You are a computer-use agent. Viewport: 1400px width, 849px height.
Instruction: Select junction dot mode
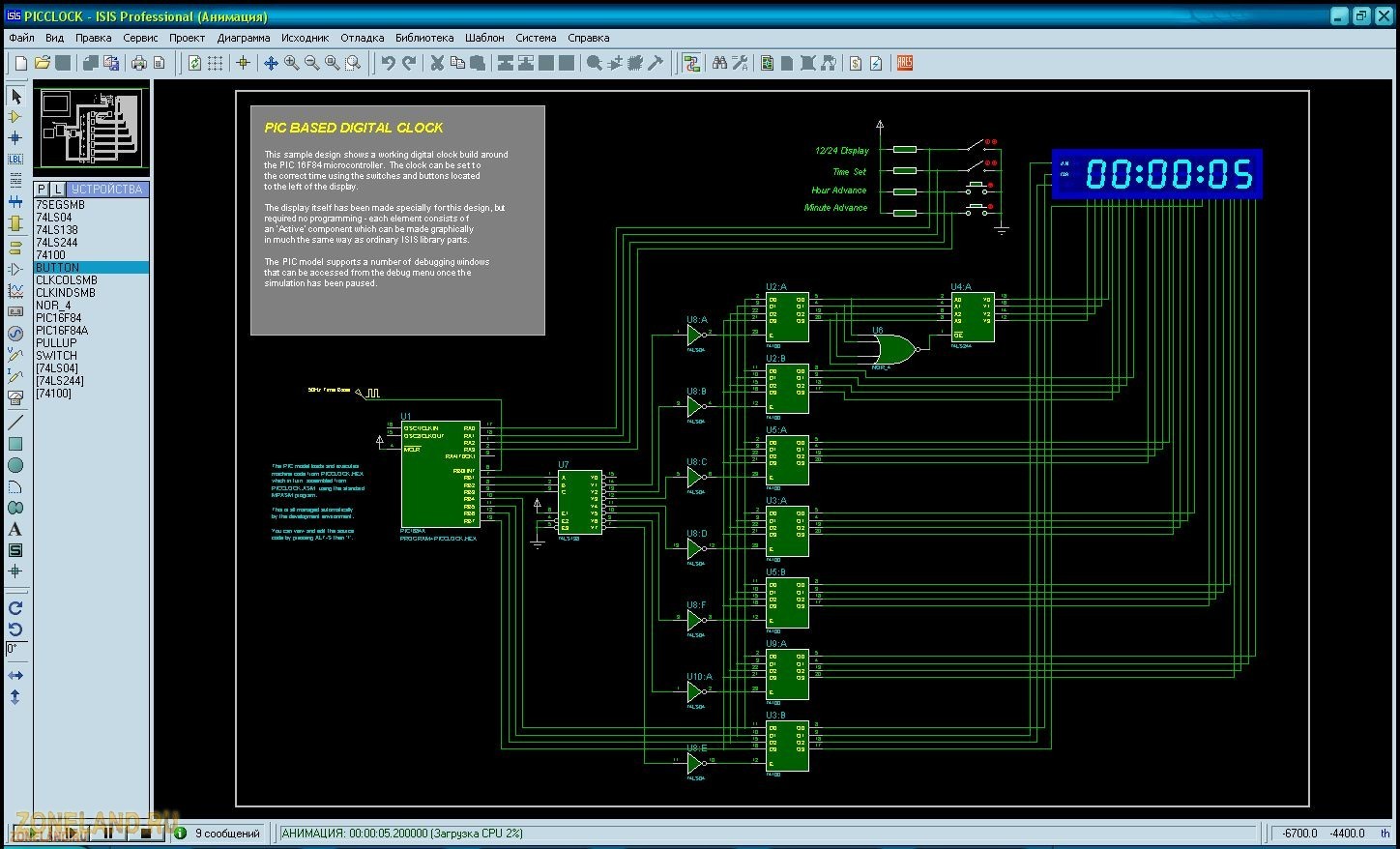coord(15,137)
